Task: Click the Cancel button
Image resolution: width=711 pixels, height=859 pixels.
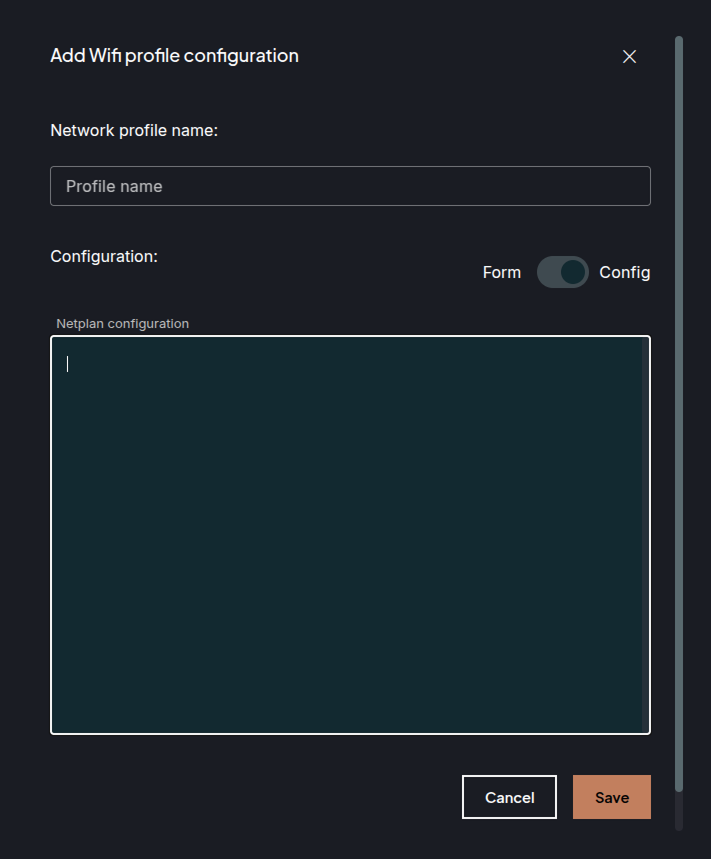Action: coord(509,797)
